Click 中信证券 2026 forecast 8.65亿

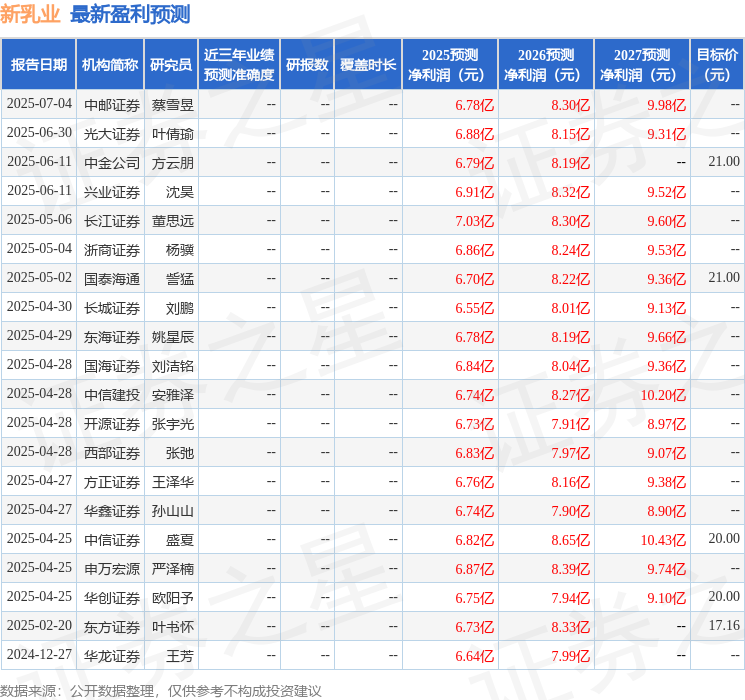570,540
